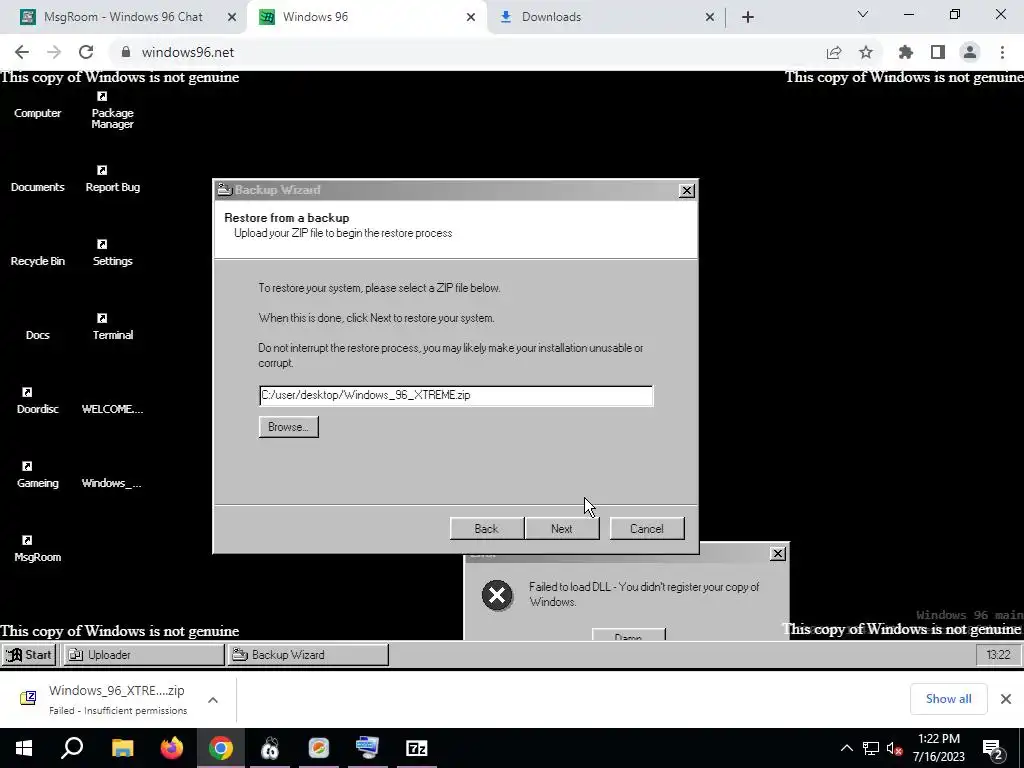
Task: Open the Docs desktop icon
Action: tap(37, 334)
